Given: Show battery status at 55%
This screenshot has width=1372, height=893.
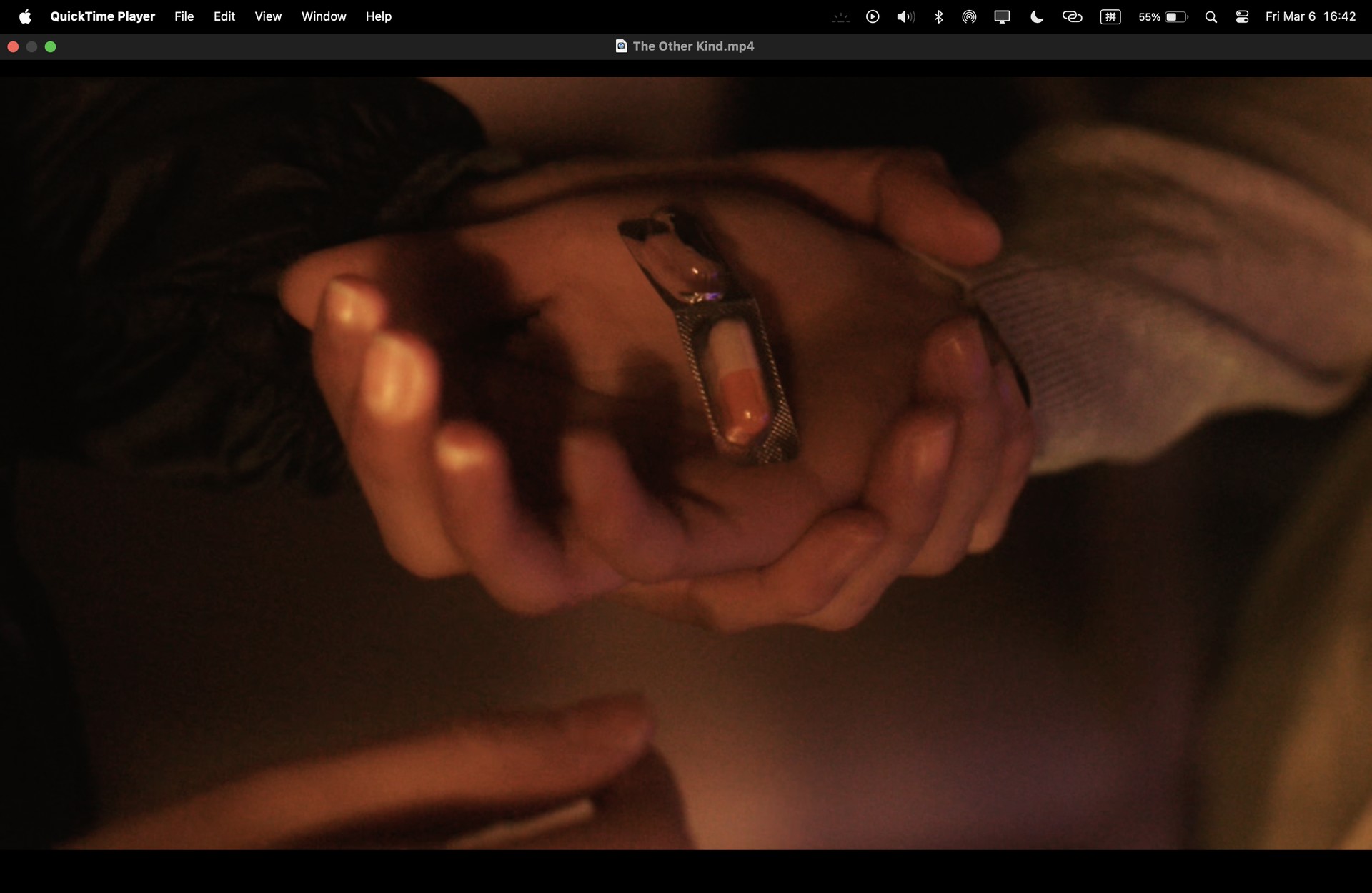Looking at the screenshot, I should pyautogui.click(x=1163, y=16).
